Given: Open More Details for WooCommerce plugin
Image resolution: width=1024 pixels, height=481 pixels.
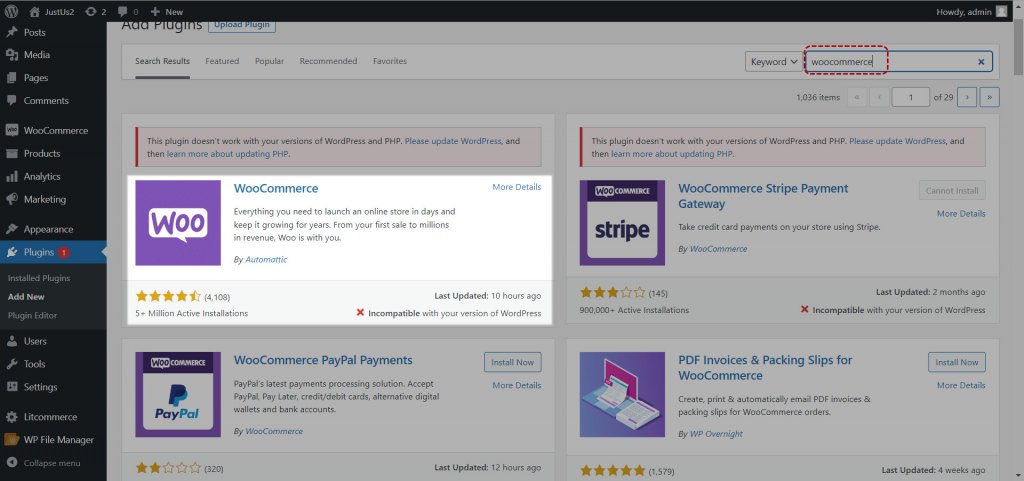Looking at the screenshot, I should pos(517,187).
